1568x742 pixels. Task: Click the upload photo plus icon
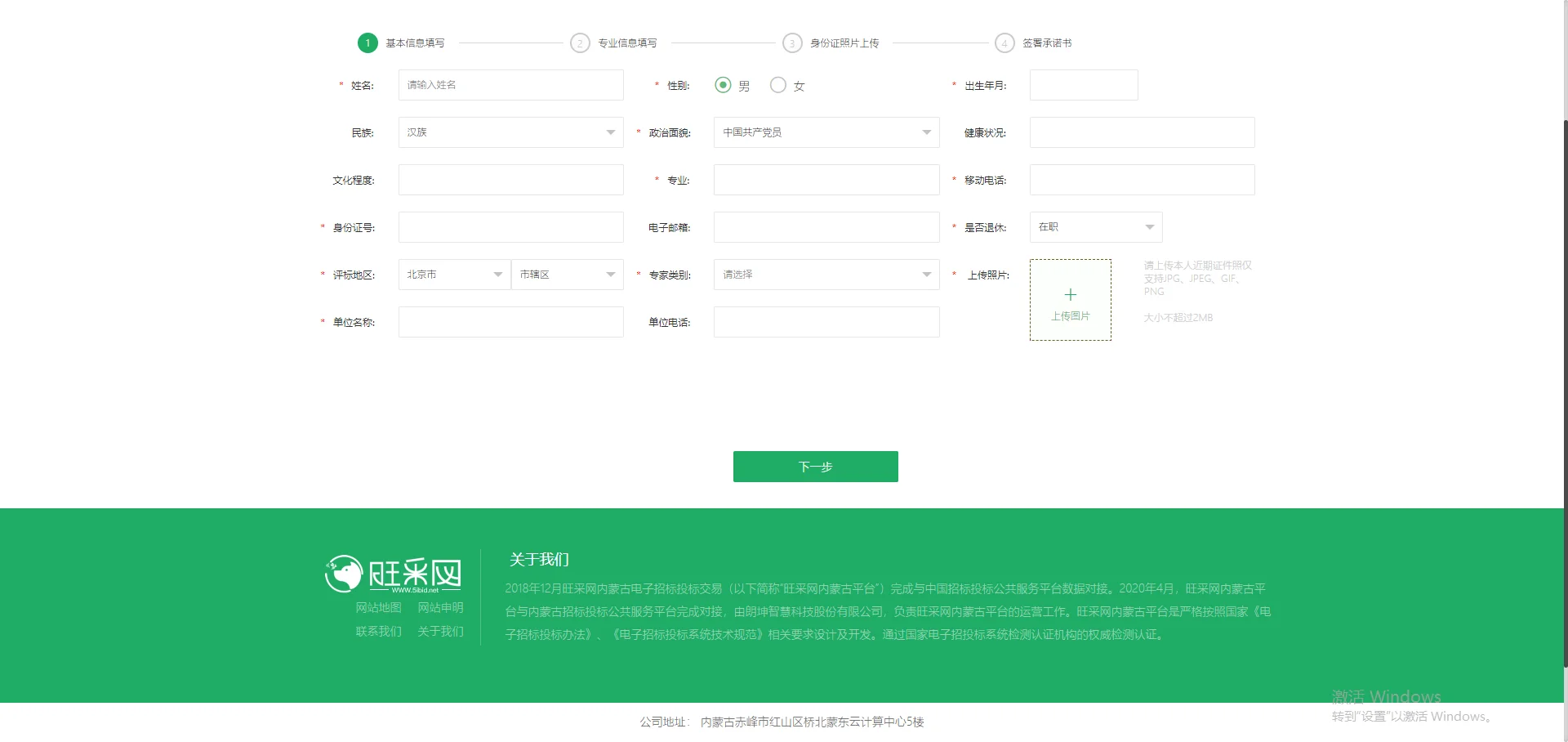(1070, 296)
